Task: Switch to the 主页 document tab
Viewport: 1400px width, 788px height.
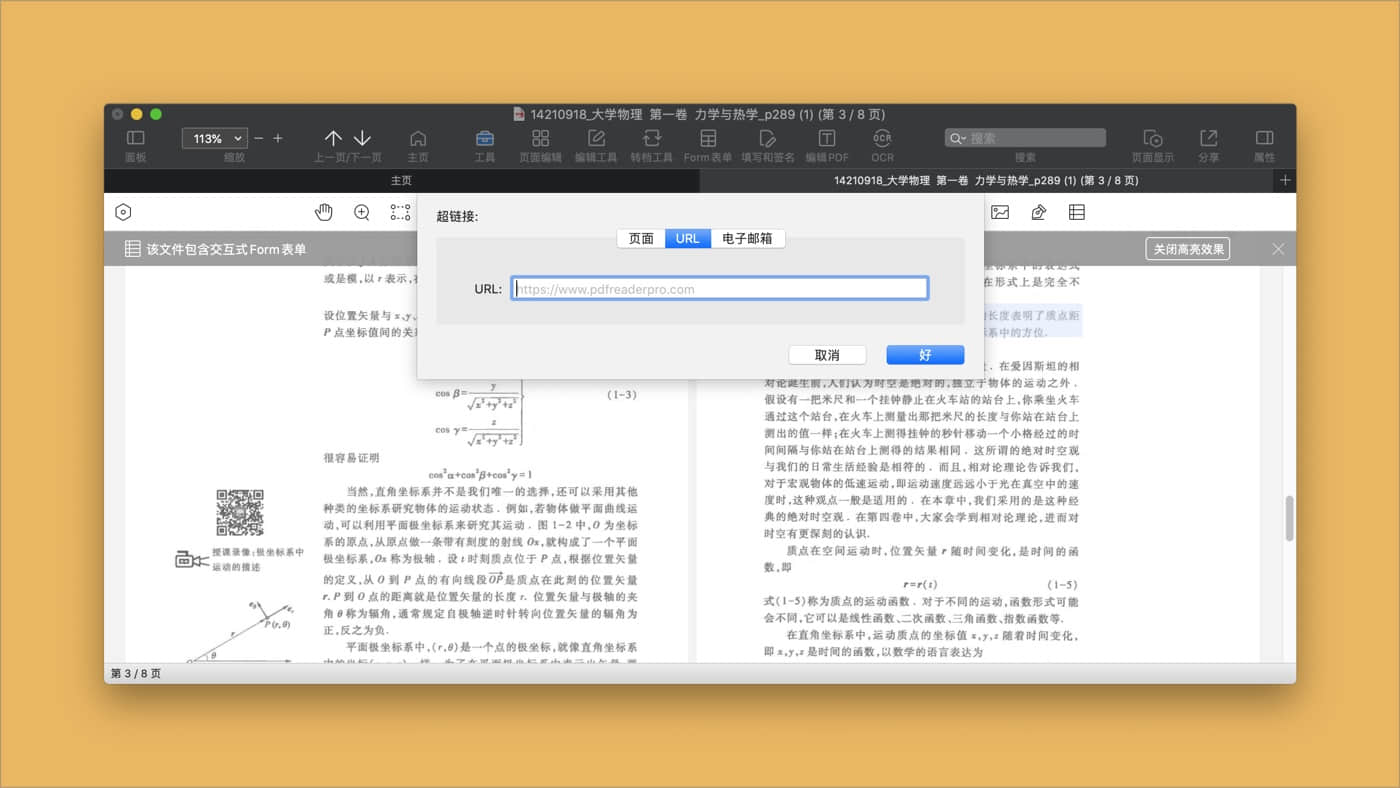Action: pos(401,181)
